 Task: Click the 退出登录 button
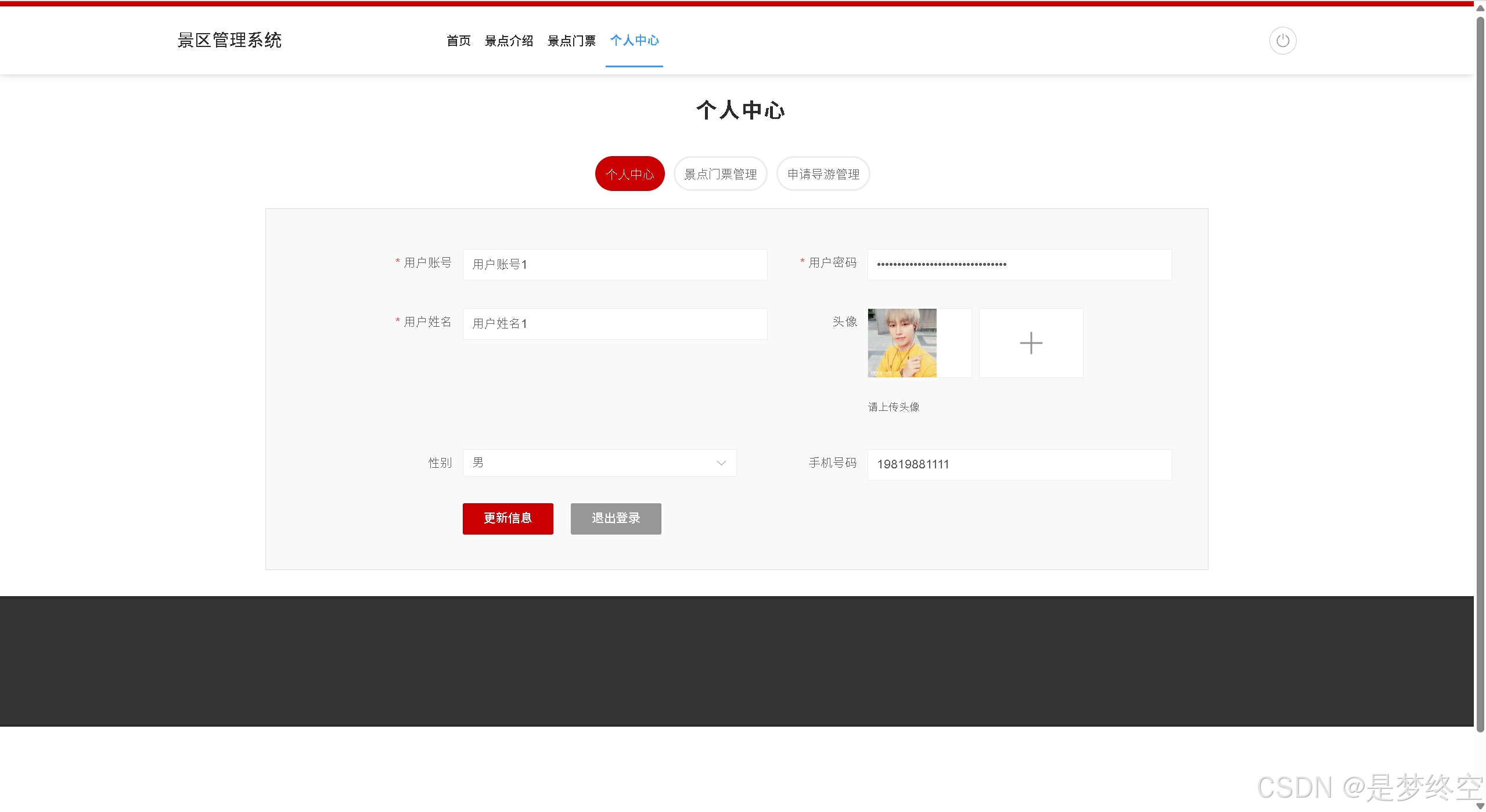point(616,518)
